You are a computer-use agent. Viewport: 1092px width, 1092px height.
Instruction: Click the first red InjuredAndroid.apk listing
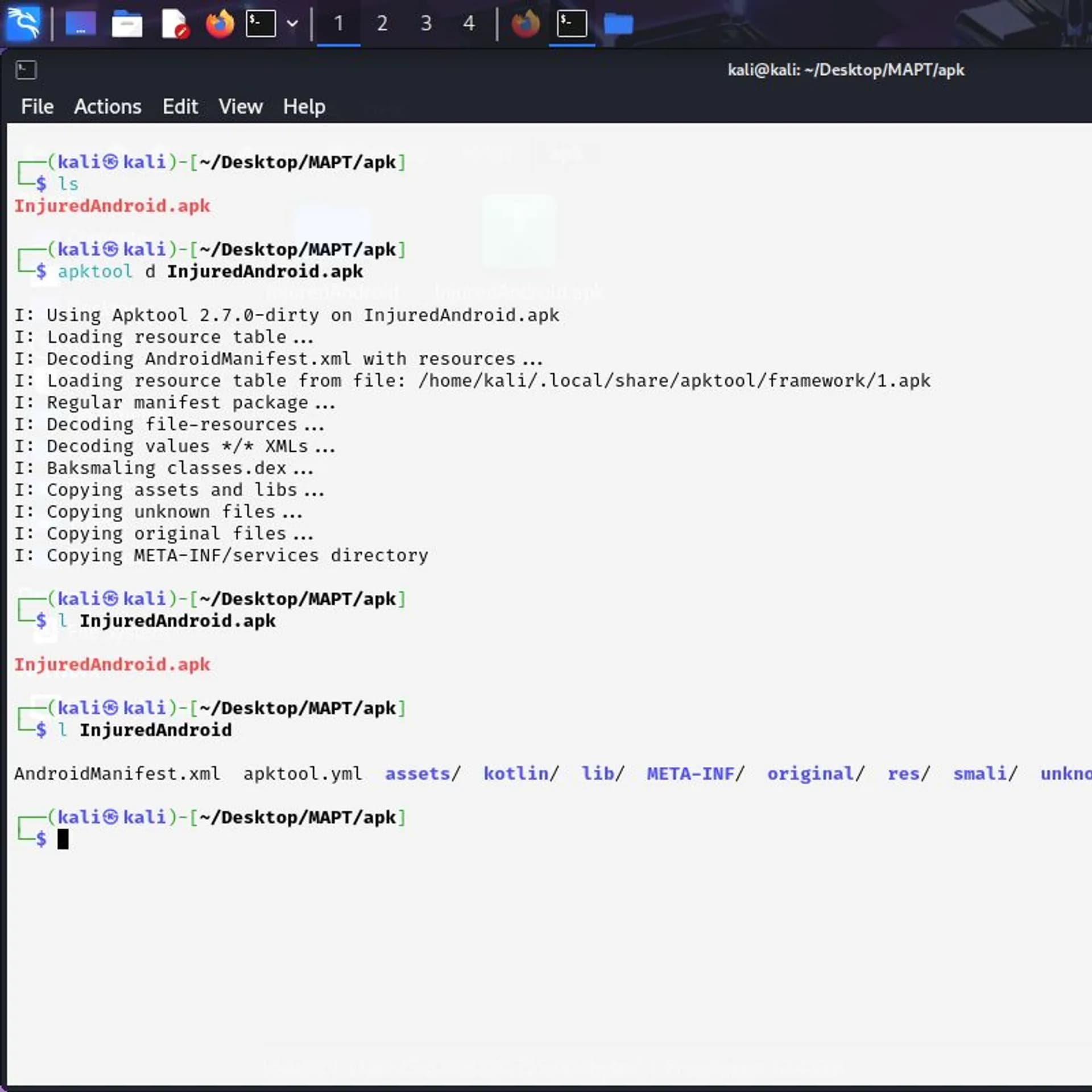tap(112, 206)
